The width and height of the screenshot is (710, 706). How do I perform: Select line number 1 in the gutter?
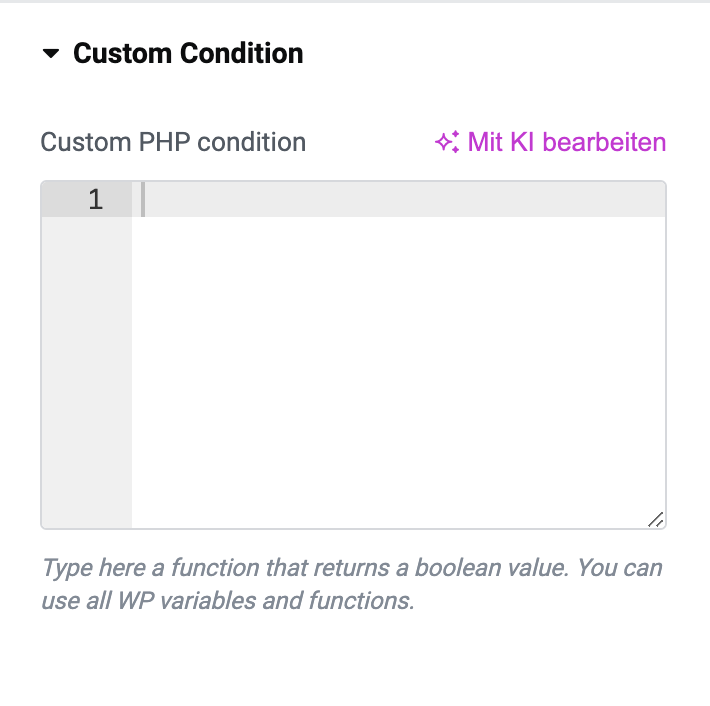pos(96,199)
